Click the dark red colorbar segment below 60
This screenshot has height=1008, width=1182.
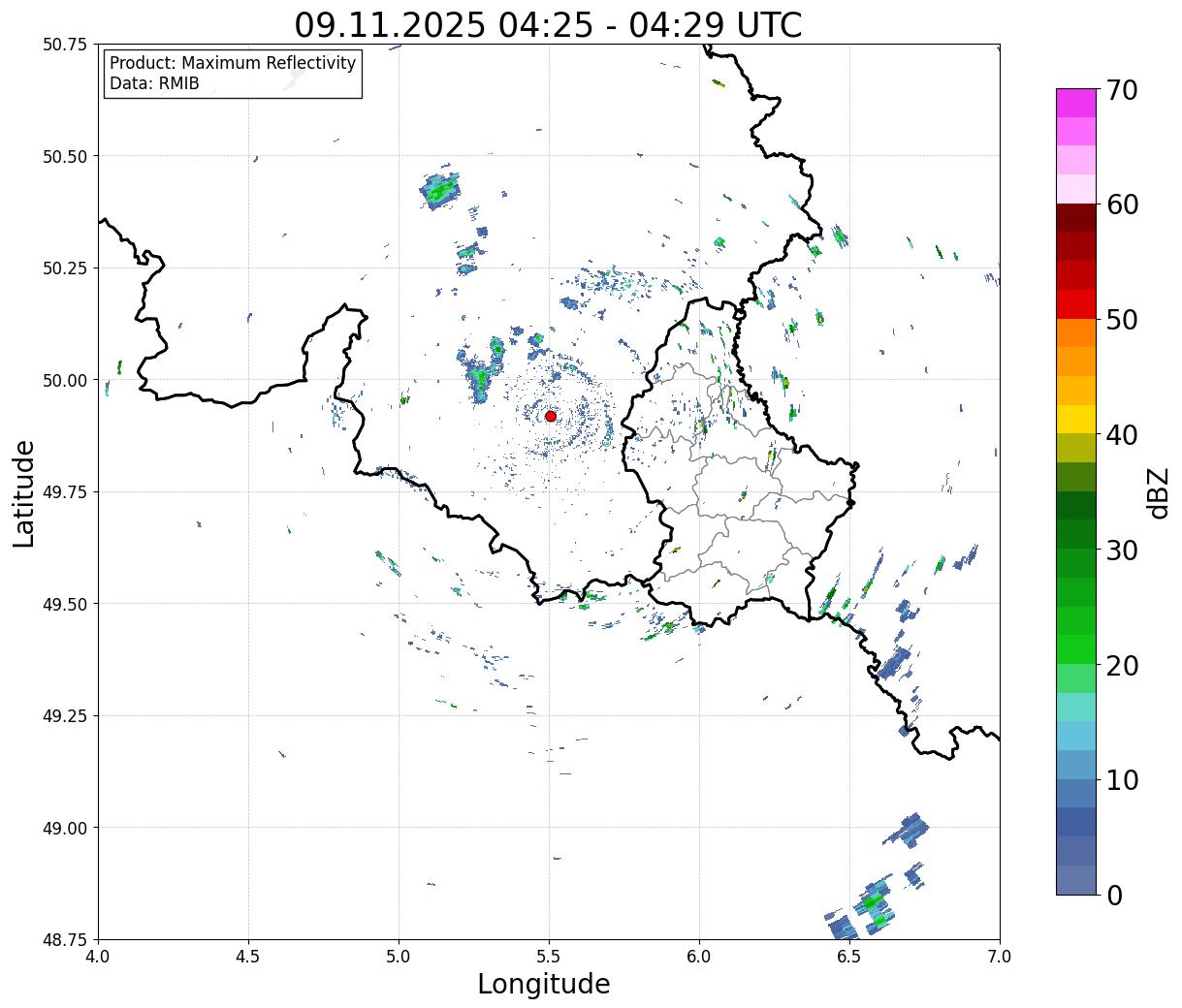pos(1076,218)
